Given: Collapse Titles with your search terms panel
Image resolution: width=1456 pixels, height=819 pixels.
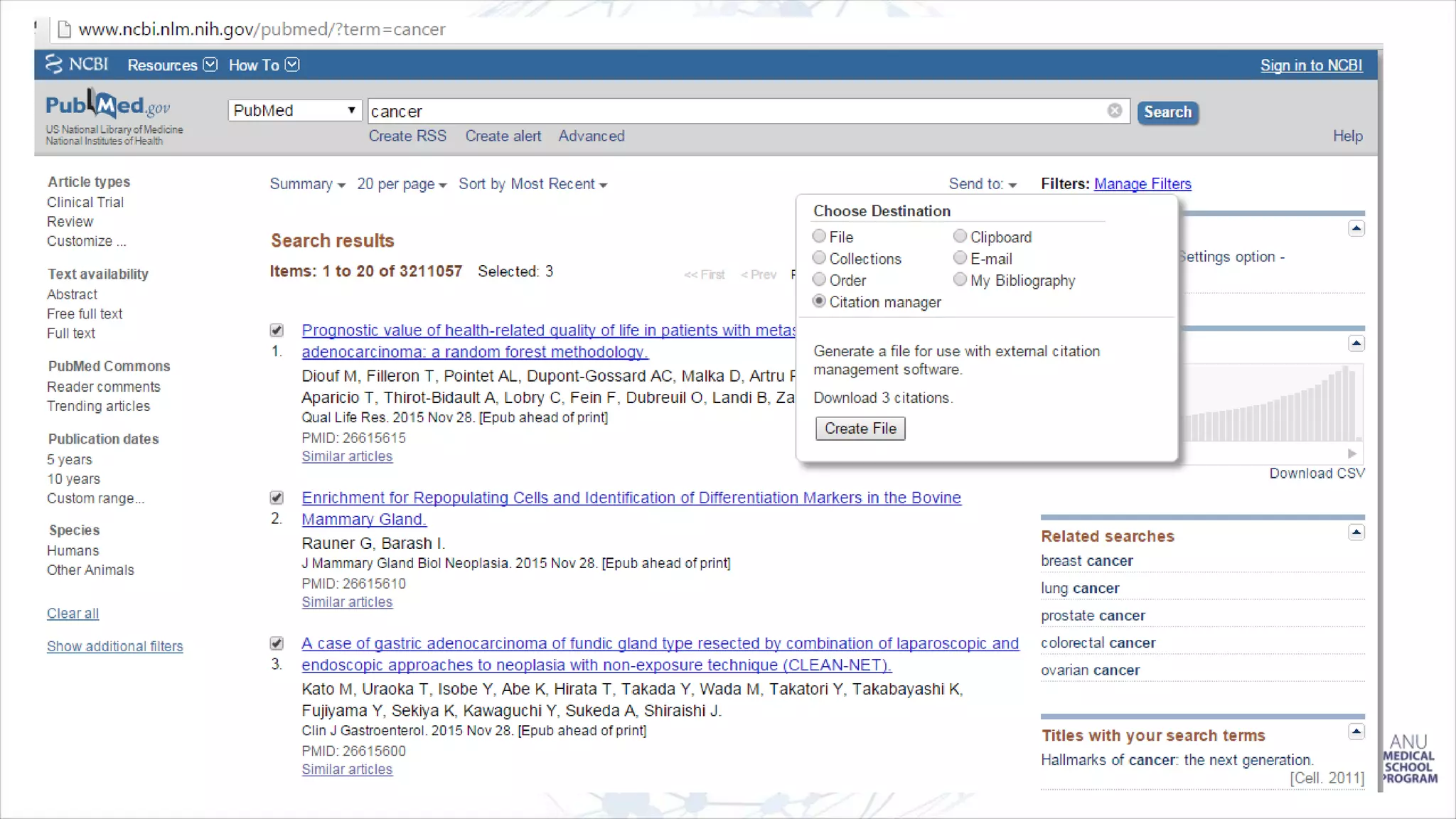Looking at the screenshot, I should coord(1356,732).
